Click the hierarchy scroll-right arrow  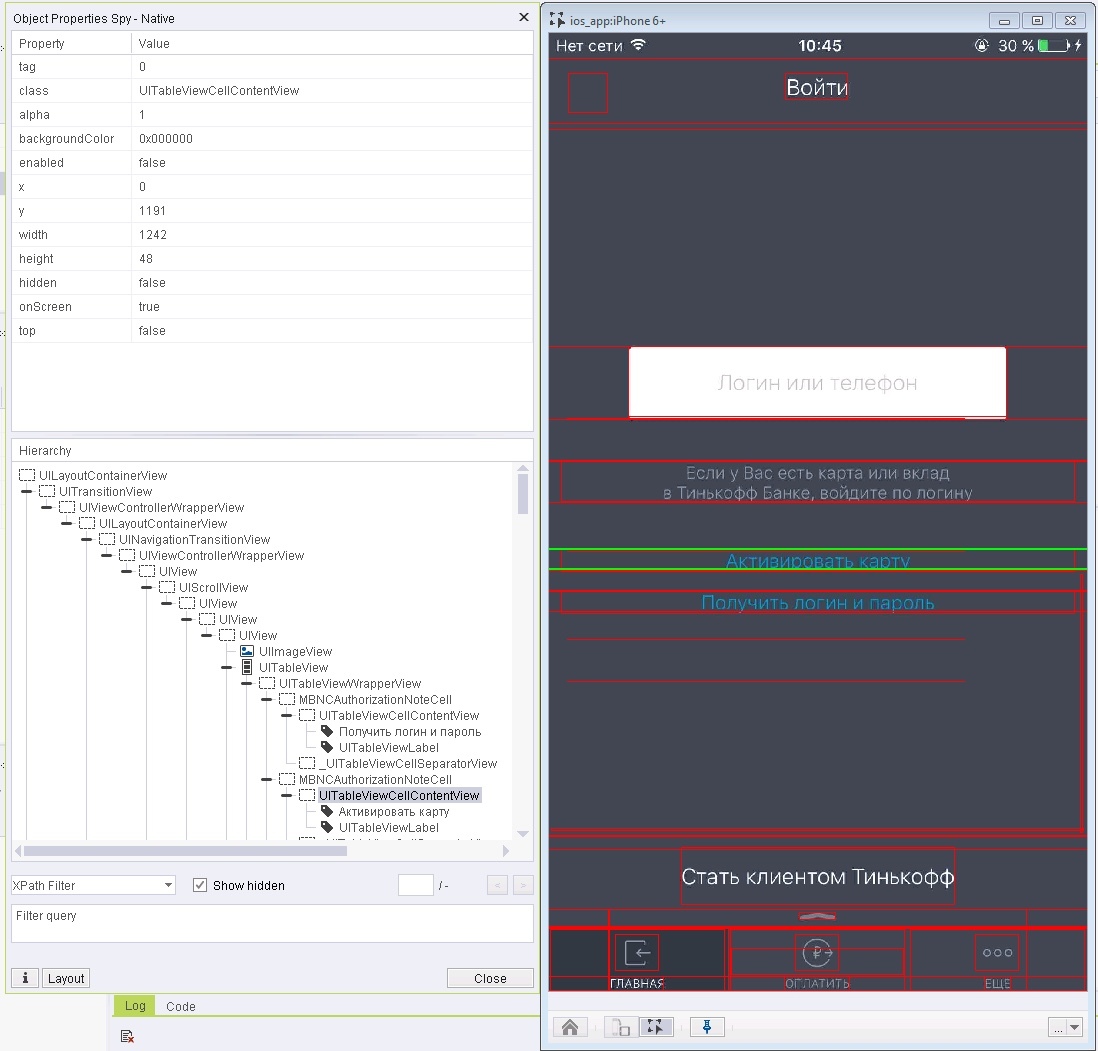(506, 851)
